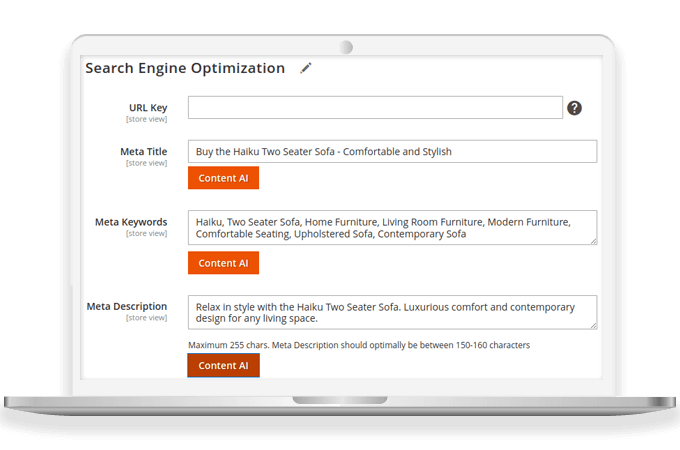This screenshot has height=450, width=680.
Task: Click the URL Key label
Action: [148, 107]
